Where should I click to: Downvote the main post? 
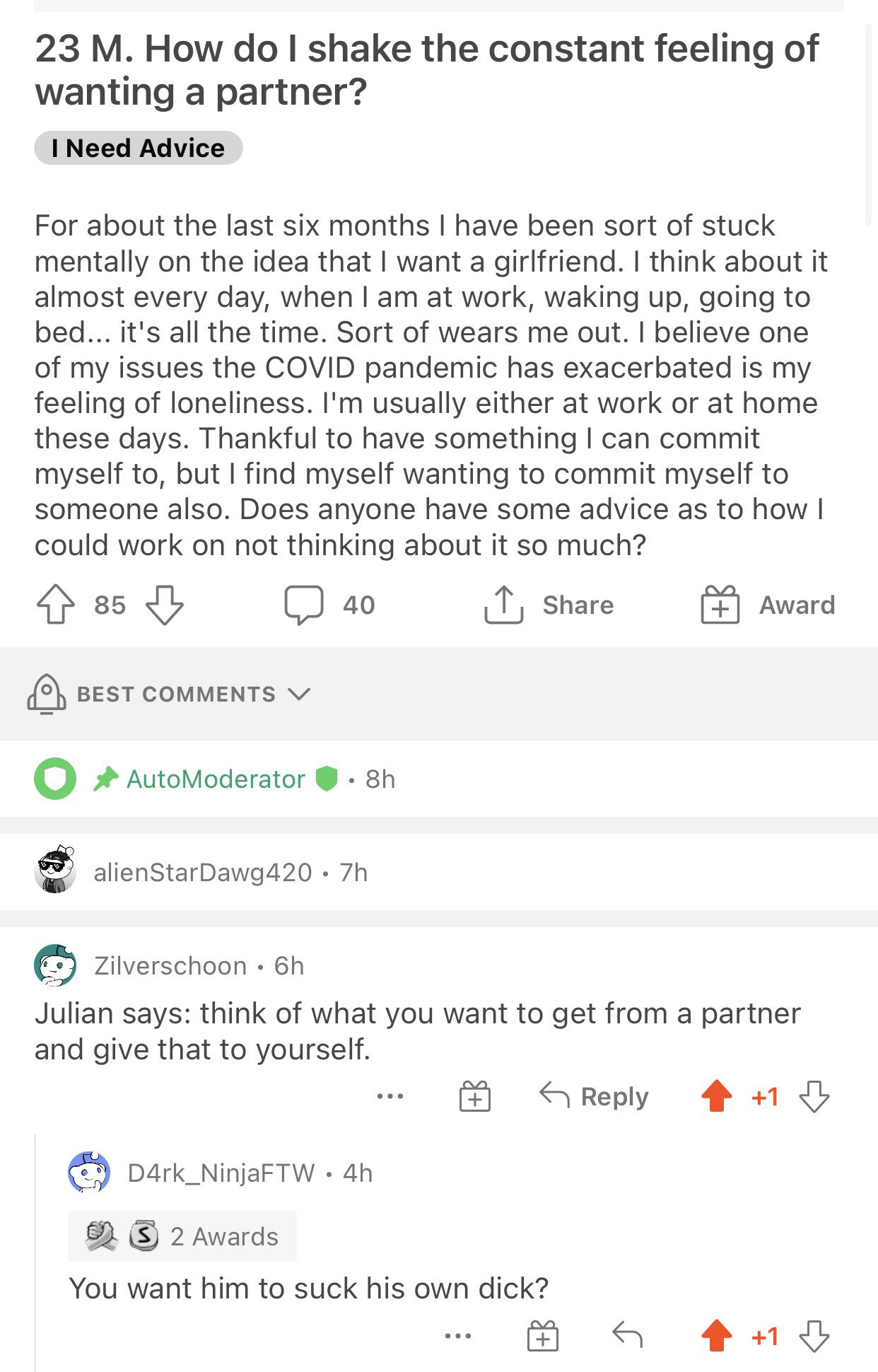[164, 605]
